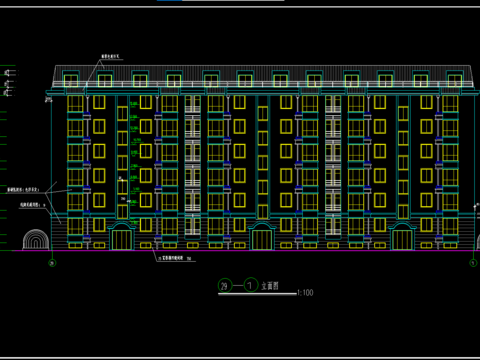Select the left arched entrance door

122,237
